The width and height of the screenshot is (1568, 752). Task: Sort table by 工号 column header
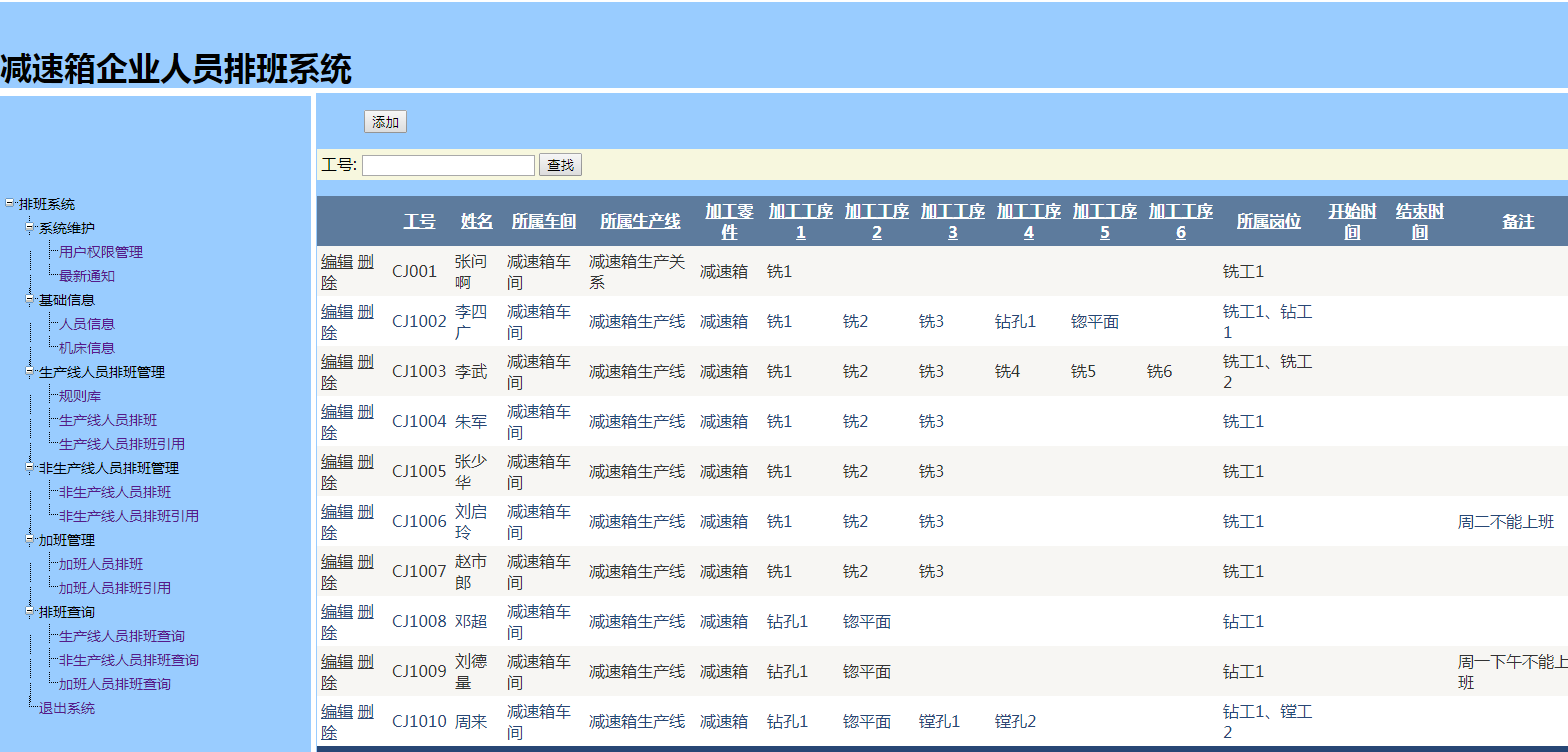419,221
